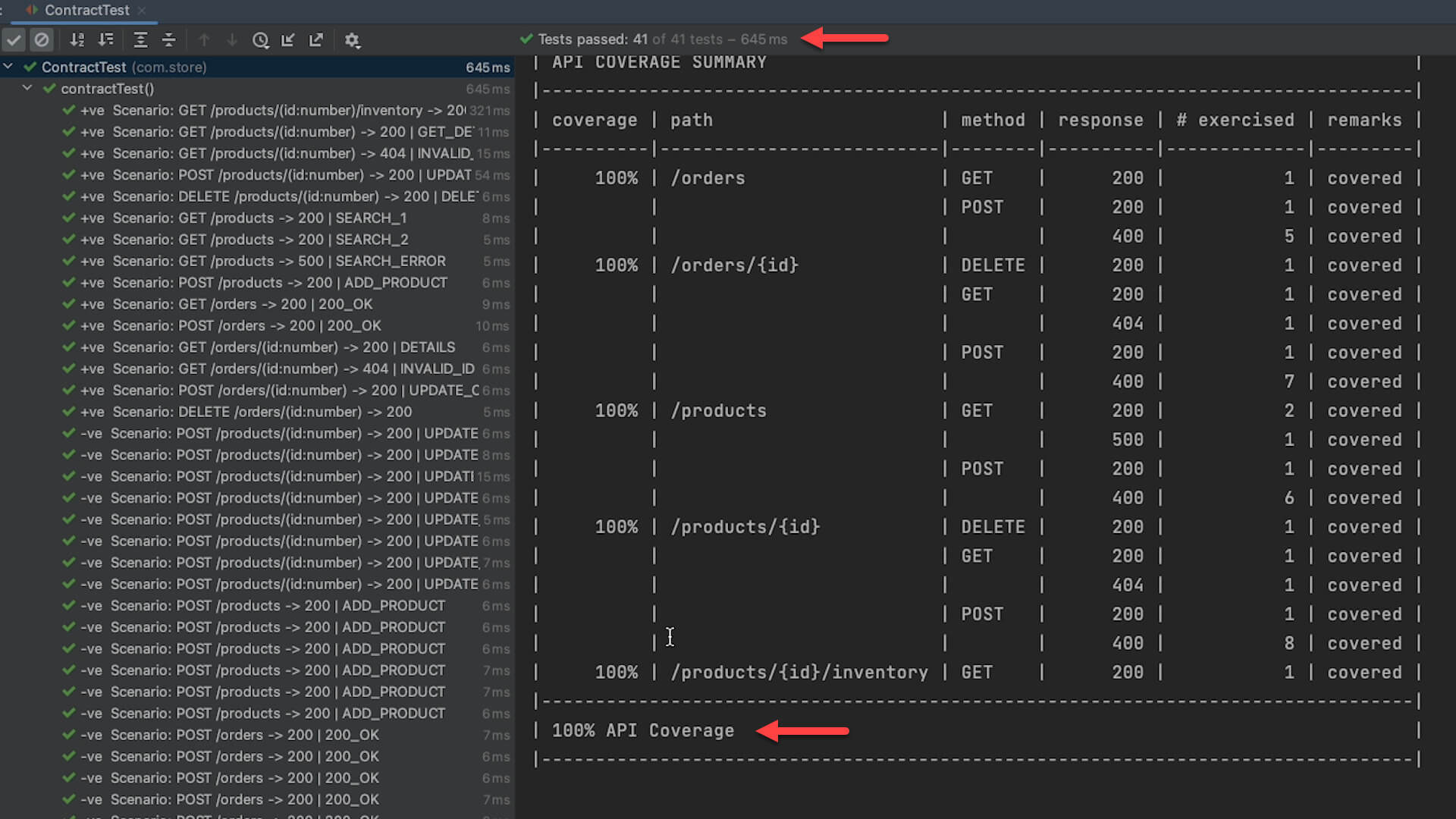Image resolution: width=1456 pixels, height=819 pixels.
Task: Click Import Tests icon
Action: 288,40
